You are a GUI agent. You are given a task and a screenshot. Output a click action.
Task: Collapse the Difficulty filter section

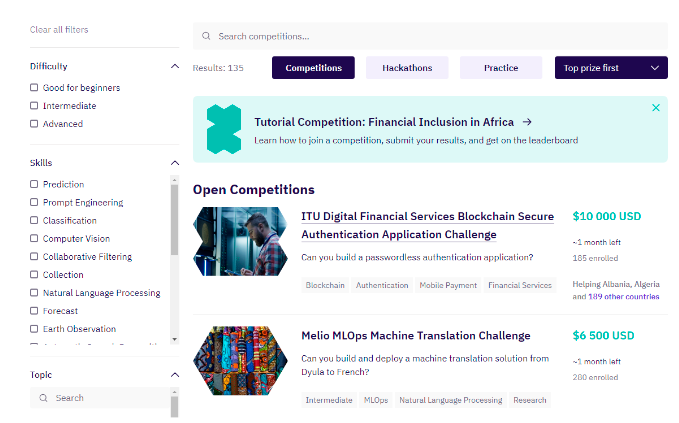click(175, 66)
